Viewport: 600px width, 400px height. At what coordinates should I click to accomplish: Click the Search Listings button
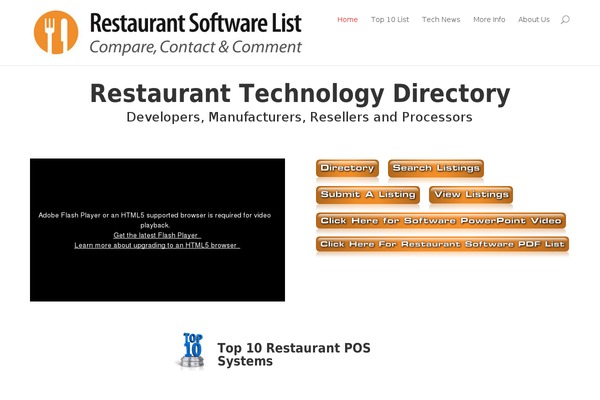[436, 168]
